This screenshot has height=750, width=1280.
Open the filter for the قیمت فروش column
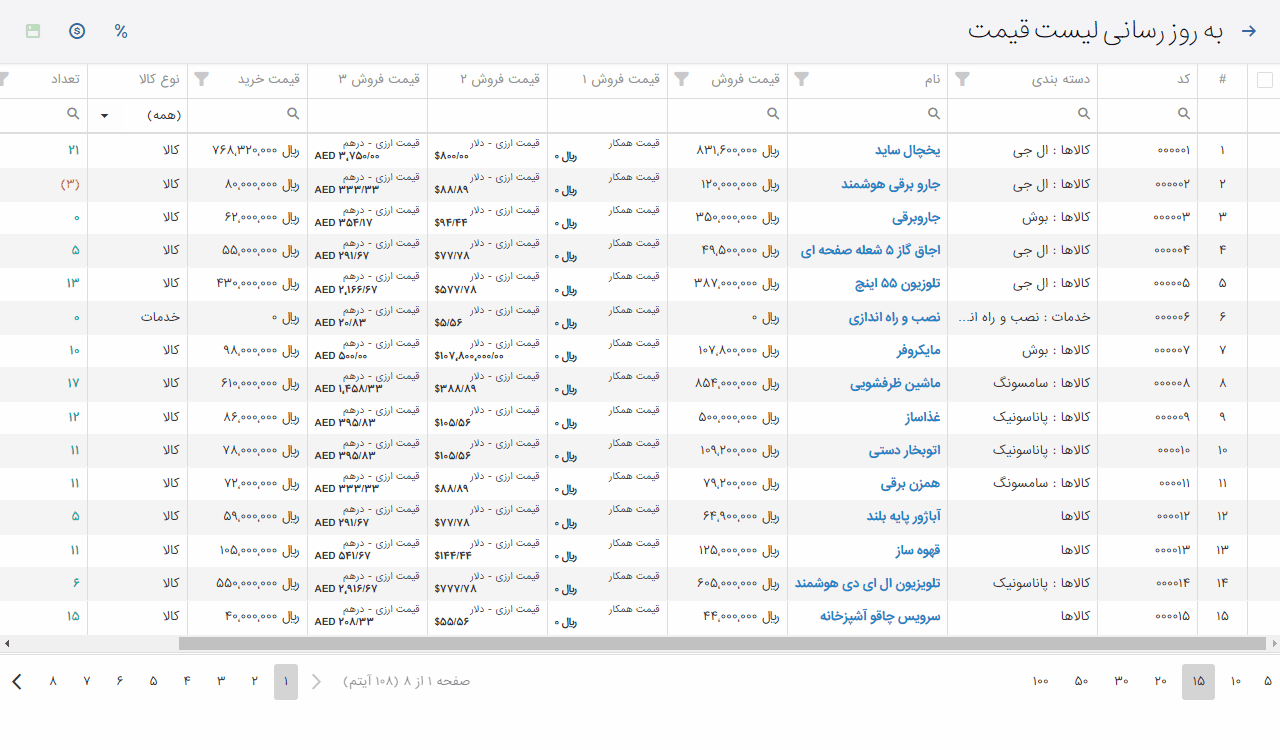(682, 80)
